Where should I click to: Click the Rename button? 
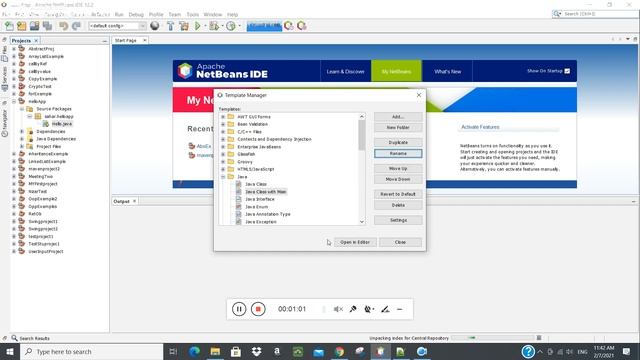[x=398, y=153]
